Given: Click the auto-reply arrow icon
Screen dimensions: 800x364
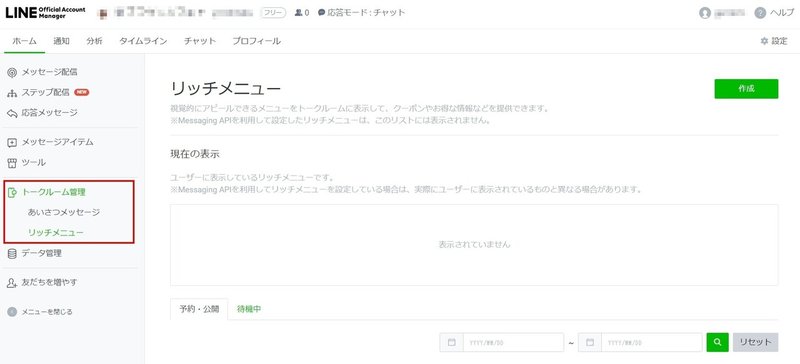Looking at the screenshot, I should click(12, 113).
